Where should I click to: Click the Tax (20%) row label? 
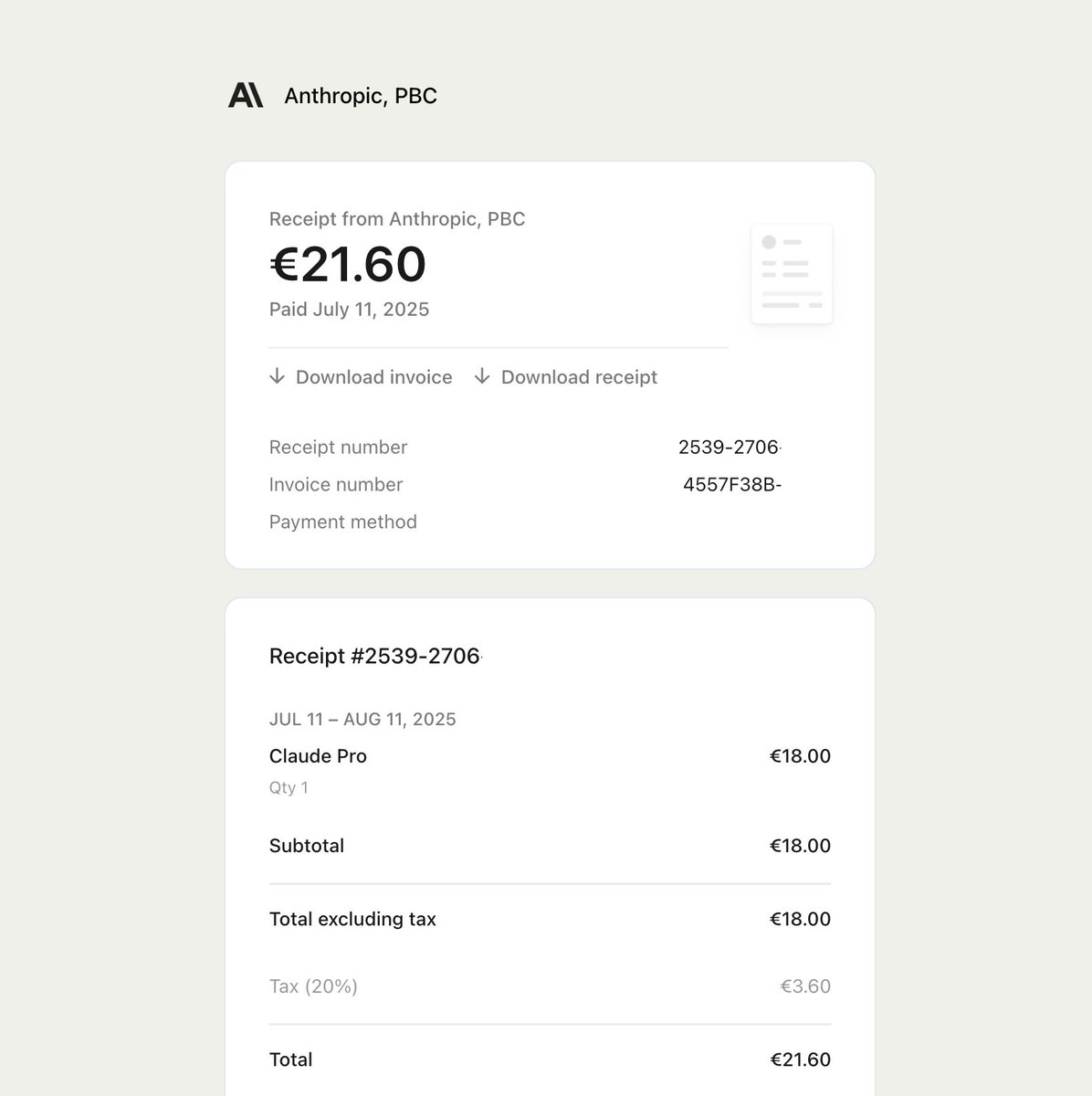[313, 986]
